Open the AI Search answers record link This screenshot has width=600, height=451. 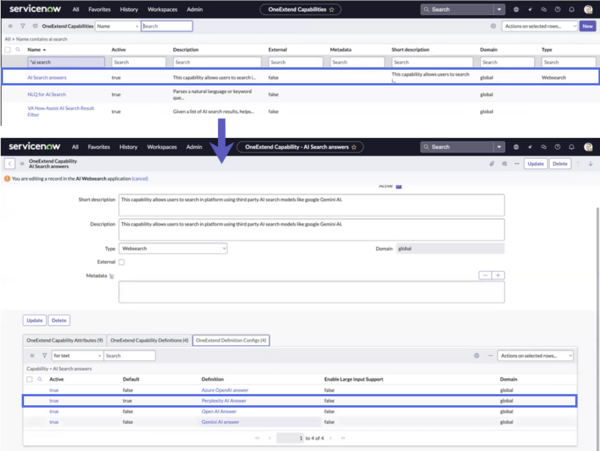tap(47, 78)
